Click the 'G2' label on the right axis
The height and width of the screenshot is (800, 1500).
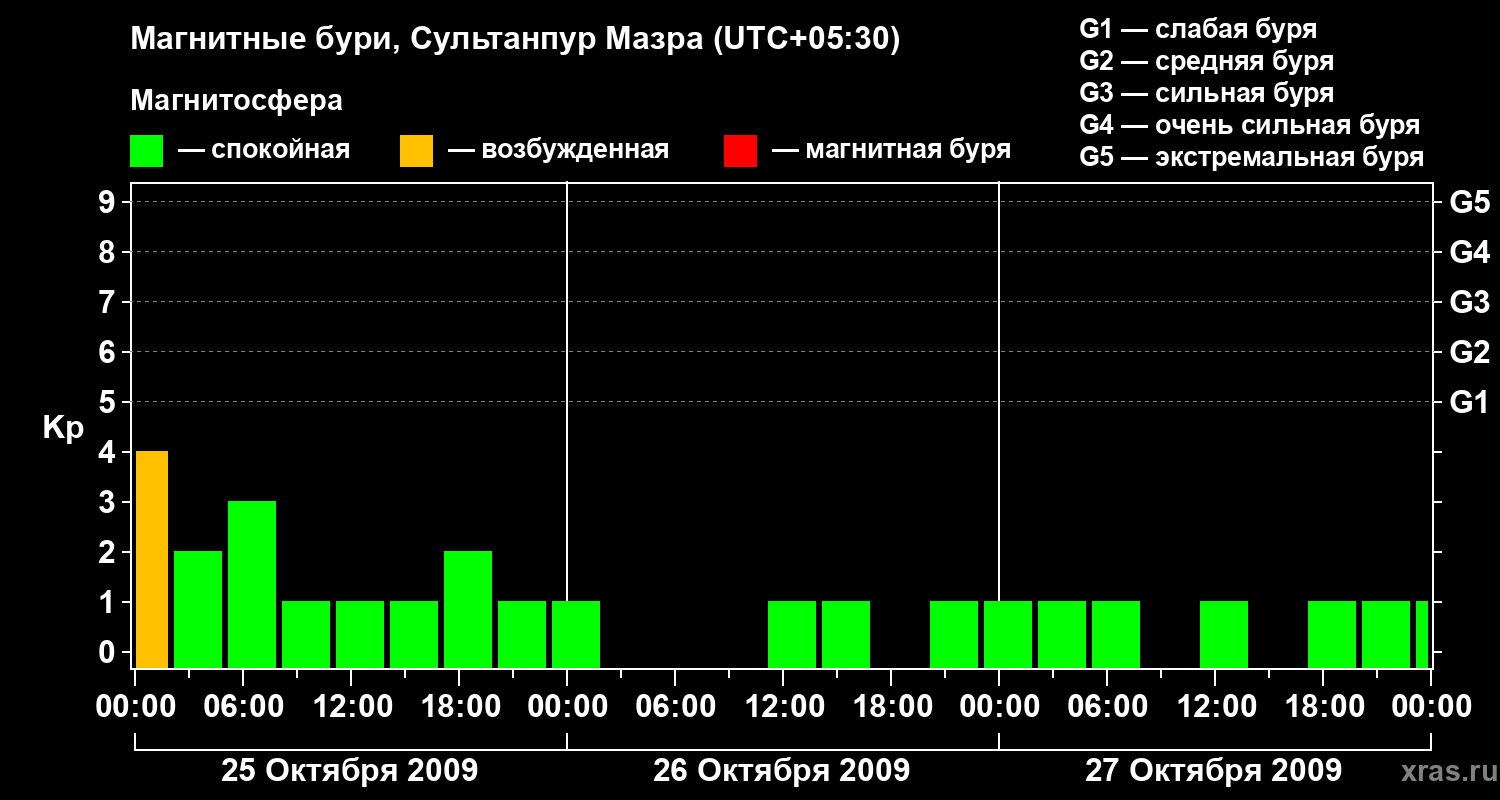tap(1470, 353)
